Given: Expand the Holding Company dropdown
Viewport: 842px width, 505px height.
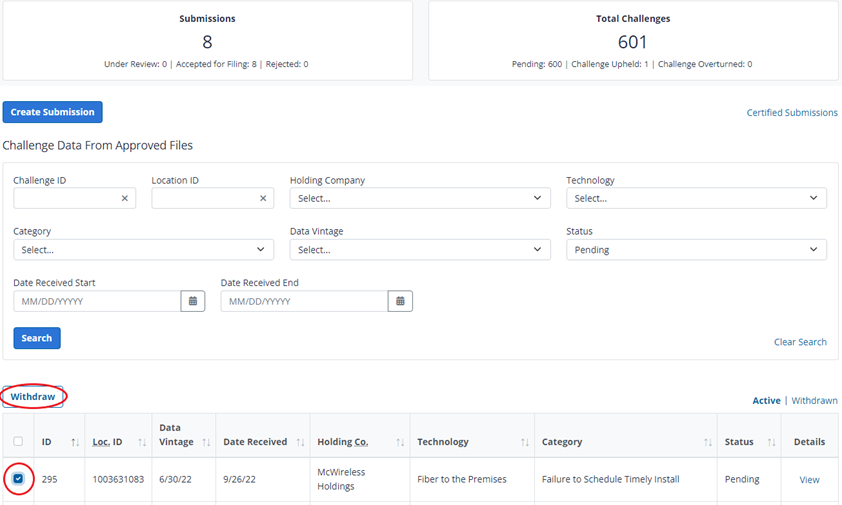Looking at the screenshot, I should (x=420, y=198).
